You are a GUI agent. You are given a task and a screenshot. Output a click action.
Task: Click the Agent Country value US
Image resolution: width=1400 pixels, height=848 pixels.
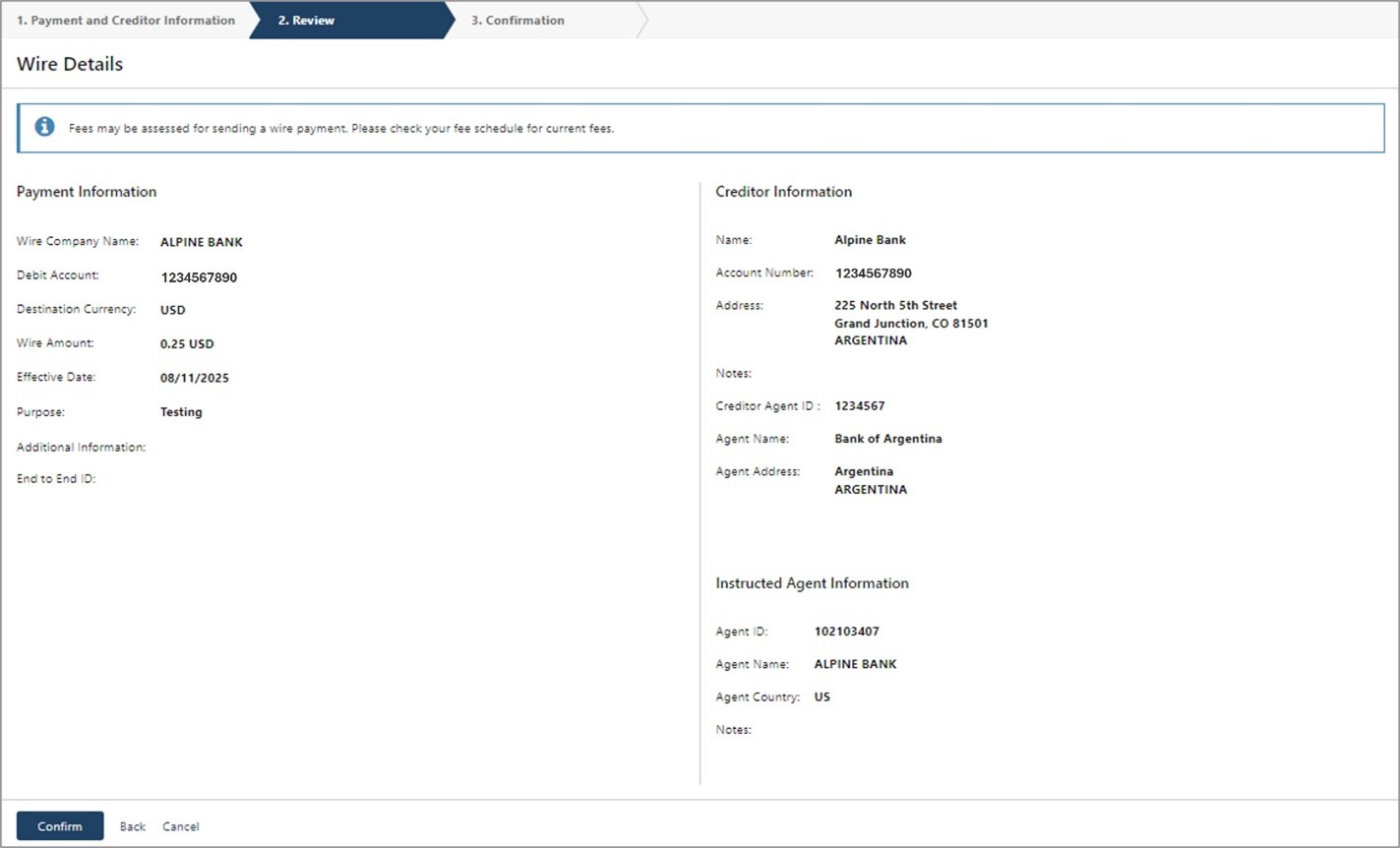click(x=822, y=697)
